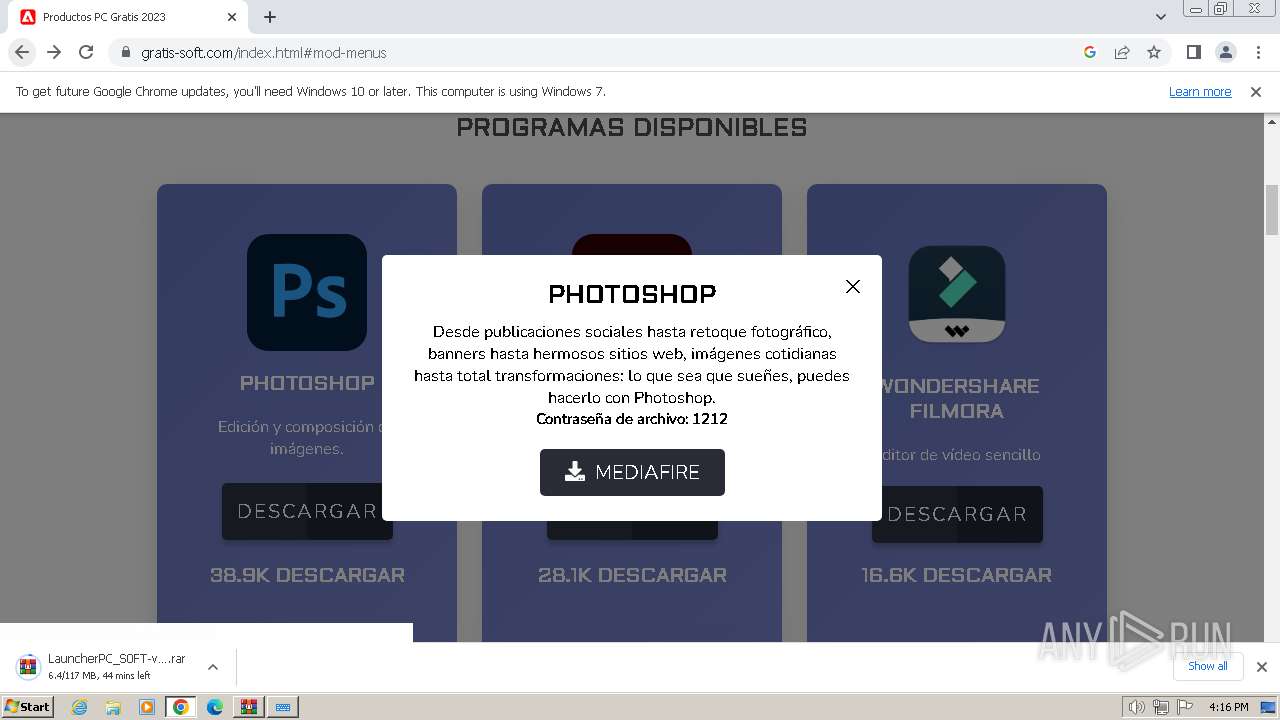This screenshot has height=720, width=1280.
Task: Click Chrome icon in taskbar
Action: pos(181,707)
